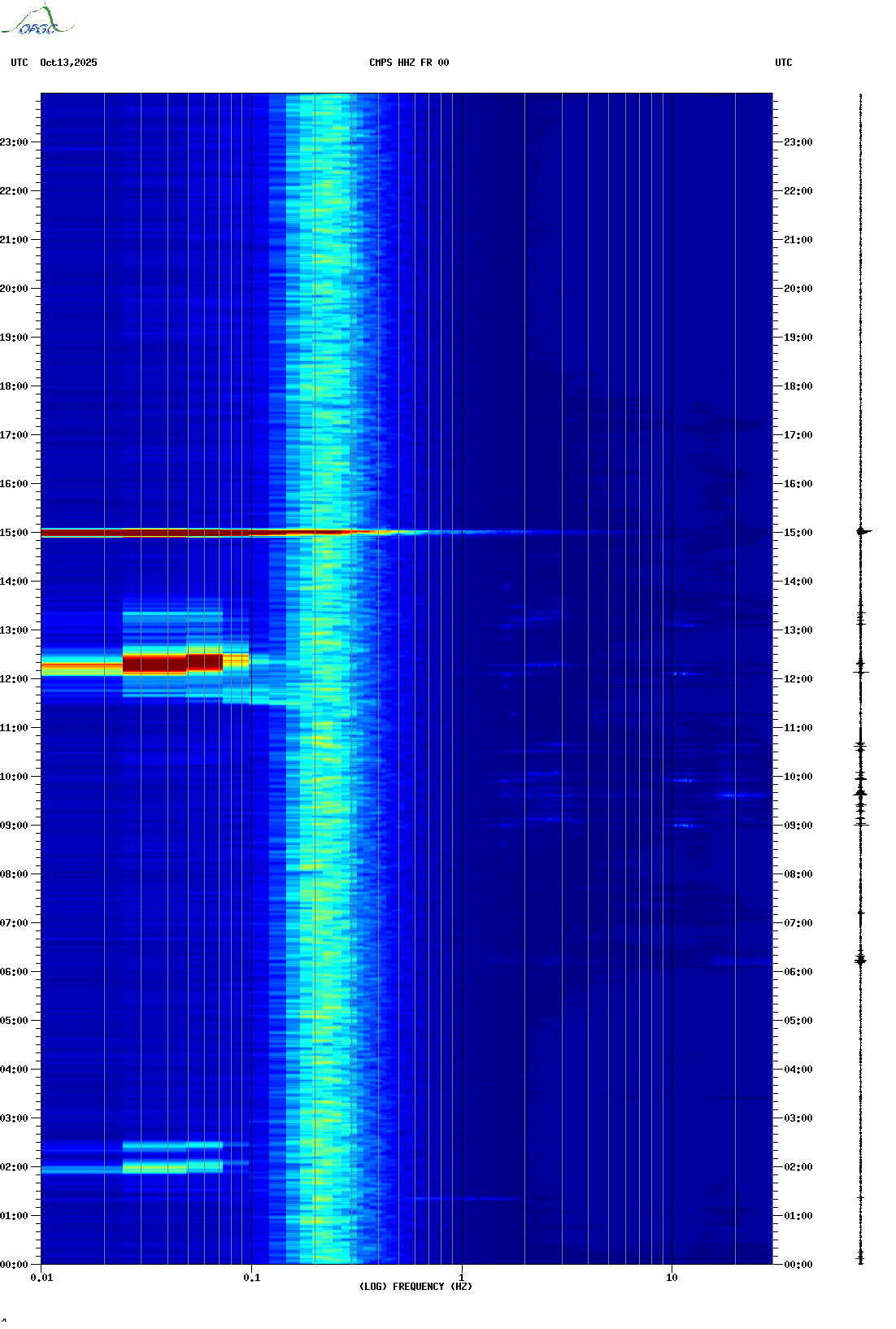Click the left axis 19:00 time label

click(14, 338)
